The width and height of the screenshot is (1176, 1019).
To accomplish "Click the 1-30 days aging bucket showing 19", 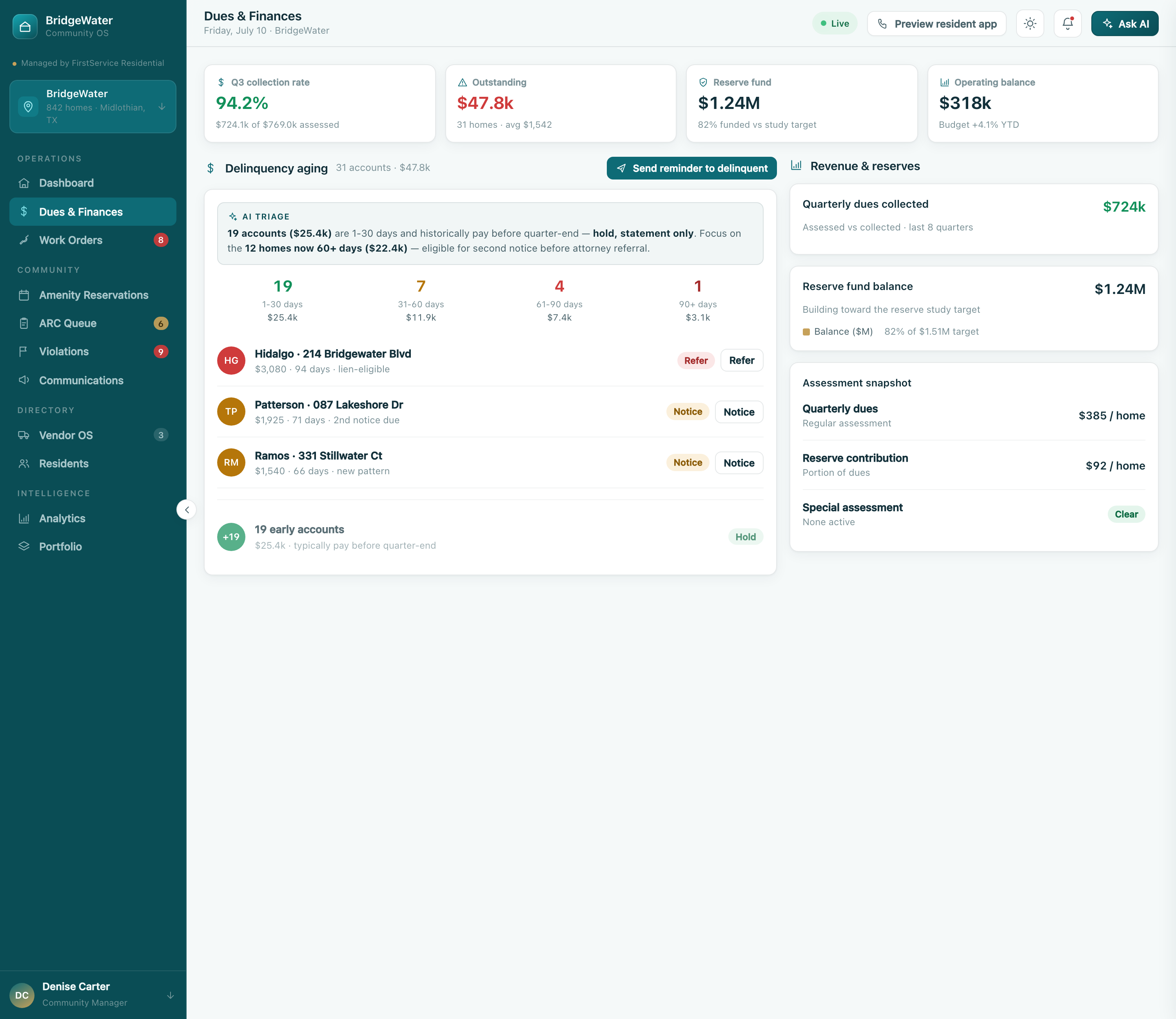I will (283, 300).
